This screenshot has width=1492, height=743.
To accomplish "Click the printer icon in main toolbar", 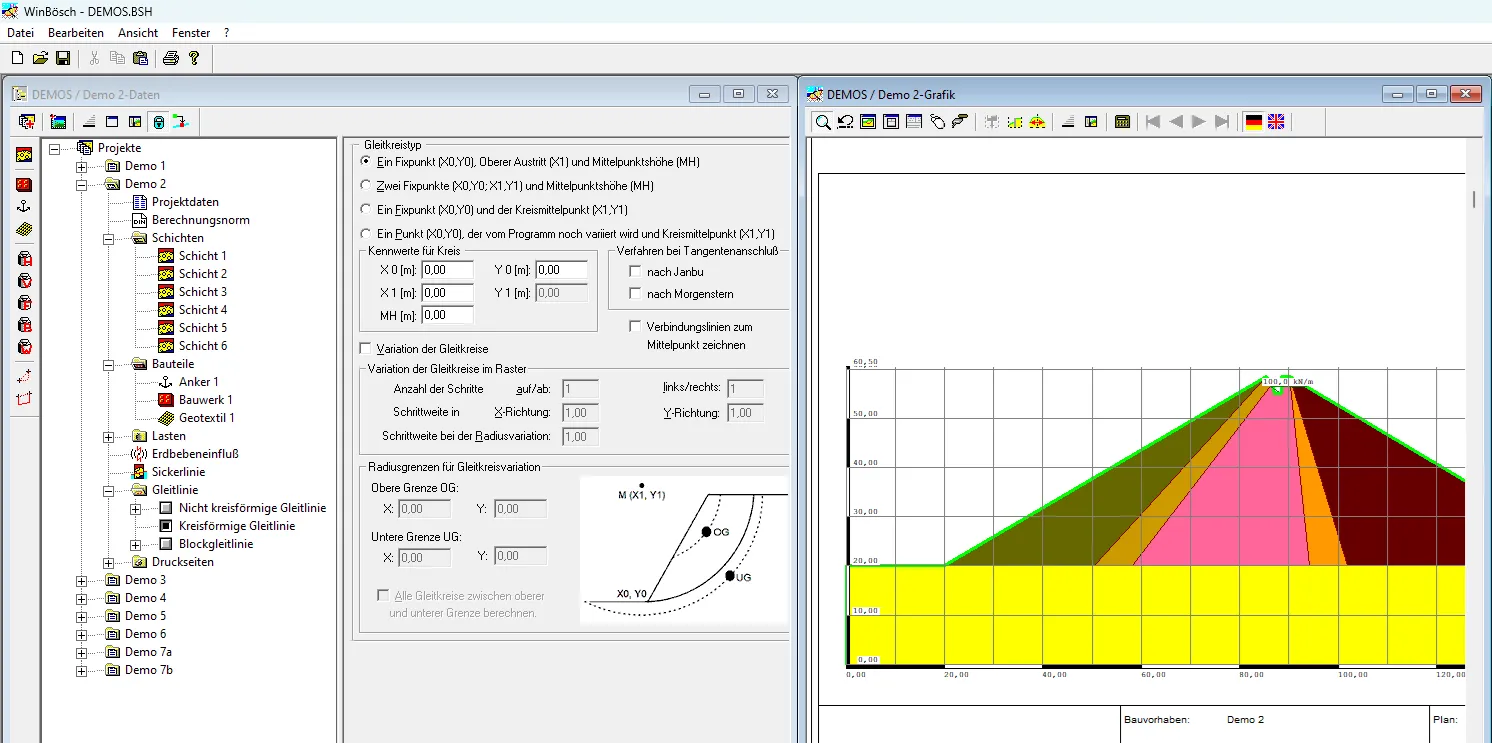I will click(x=171, y=58).
